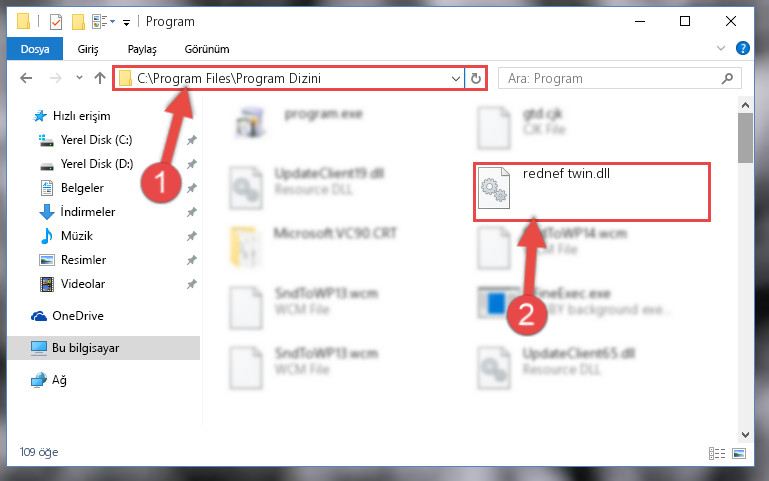
Task: Click the Up directory arrow
Action: pos(100,78)
